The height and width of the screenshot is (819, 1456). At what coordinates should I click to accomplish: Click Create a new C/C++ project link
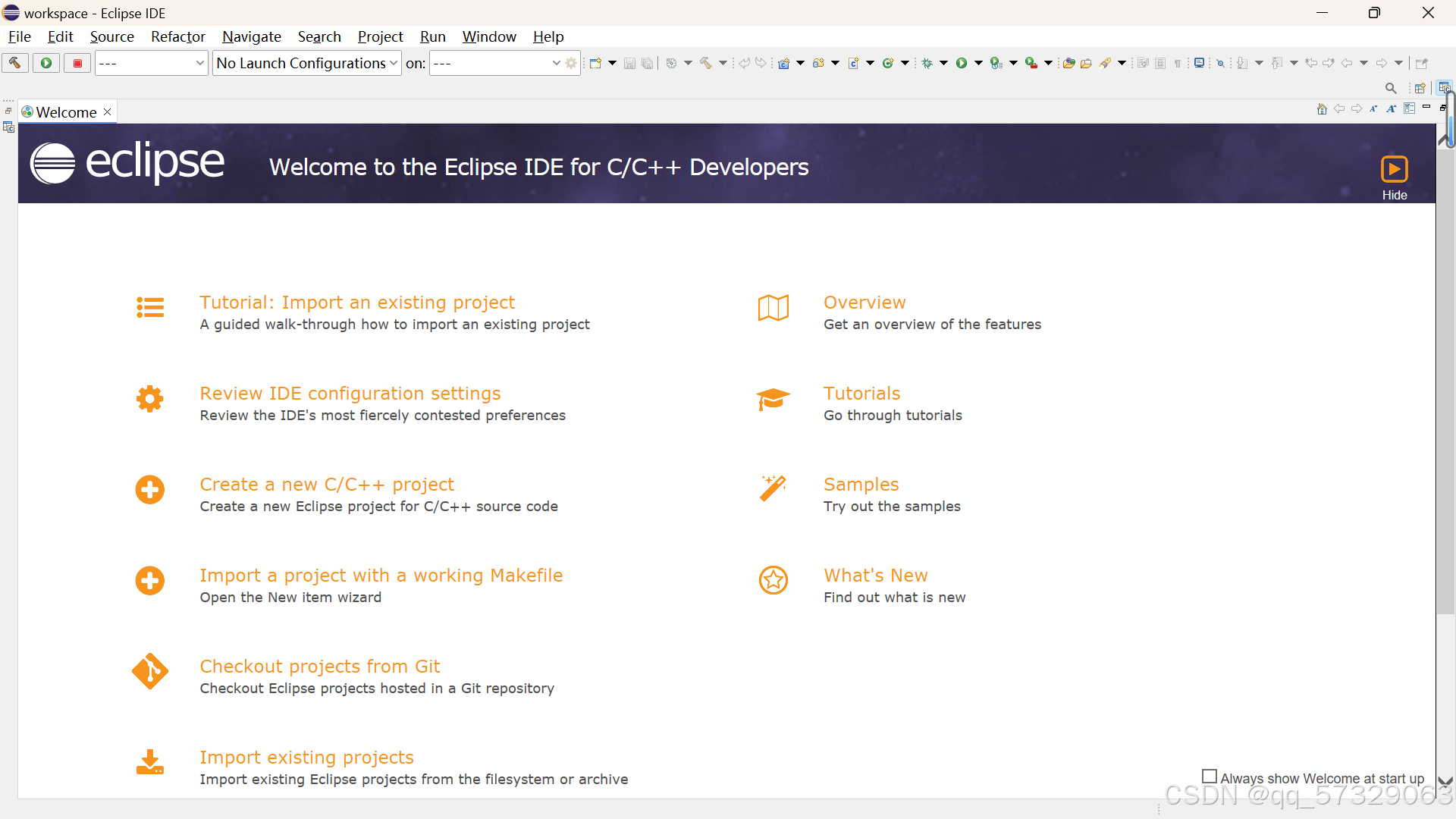tap(327, 485)
